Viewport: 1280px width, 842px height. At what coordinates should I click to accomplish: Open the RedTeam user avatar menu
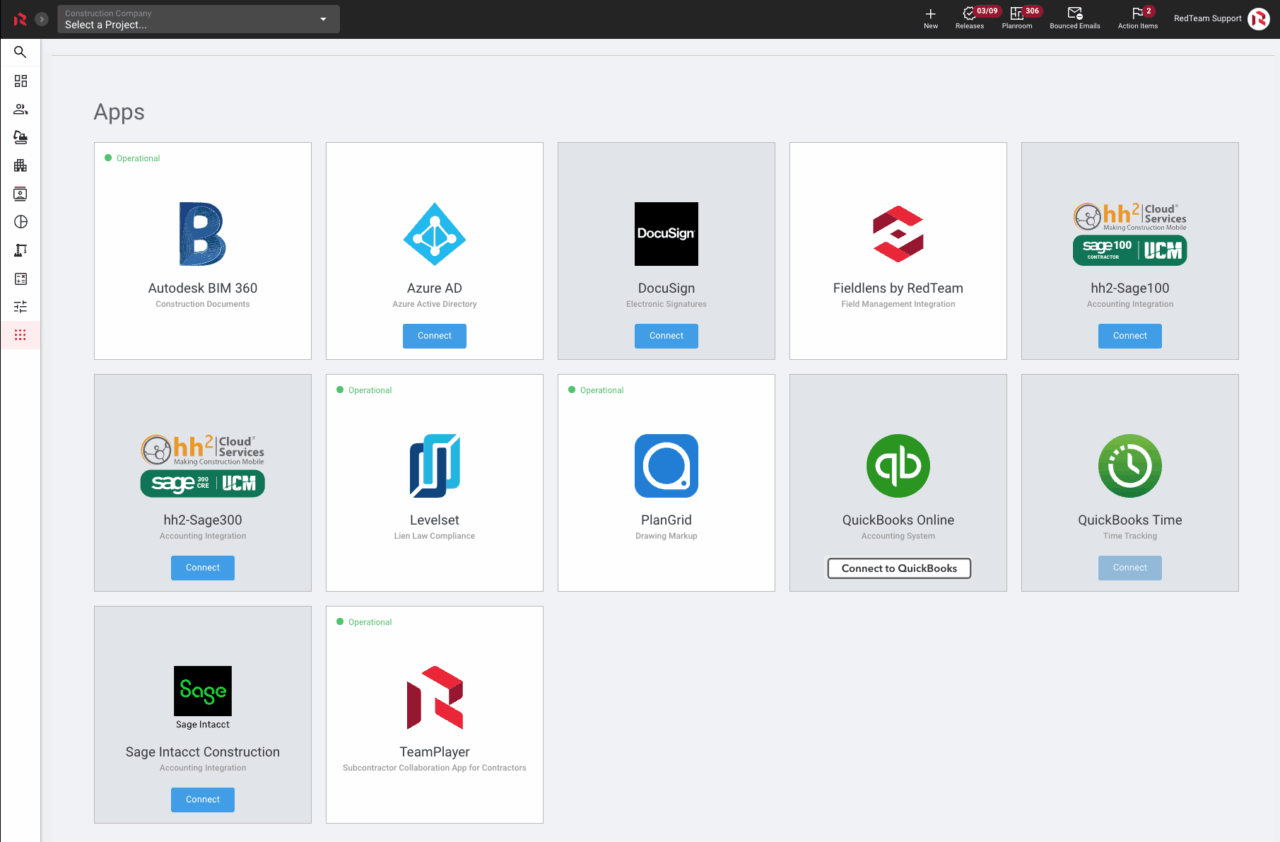pos(1259,19)
